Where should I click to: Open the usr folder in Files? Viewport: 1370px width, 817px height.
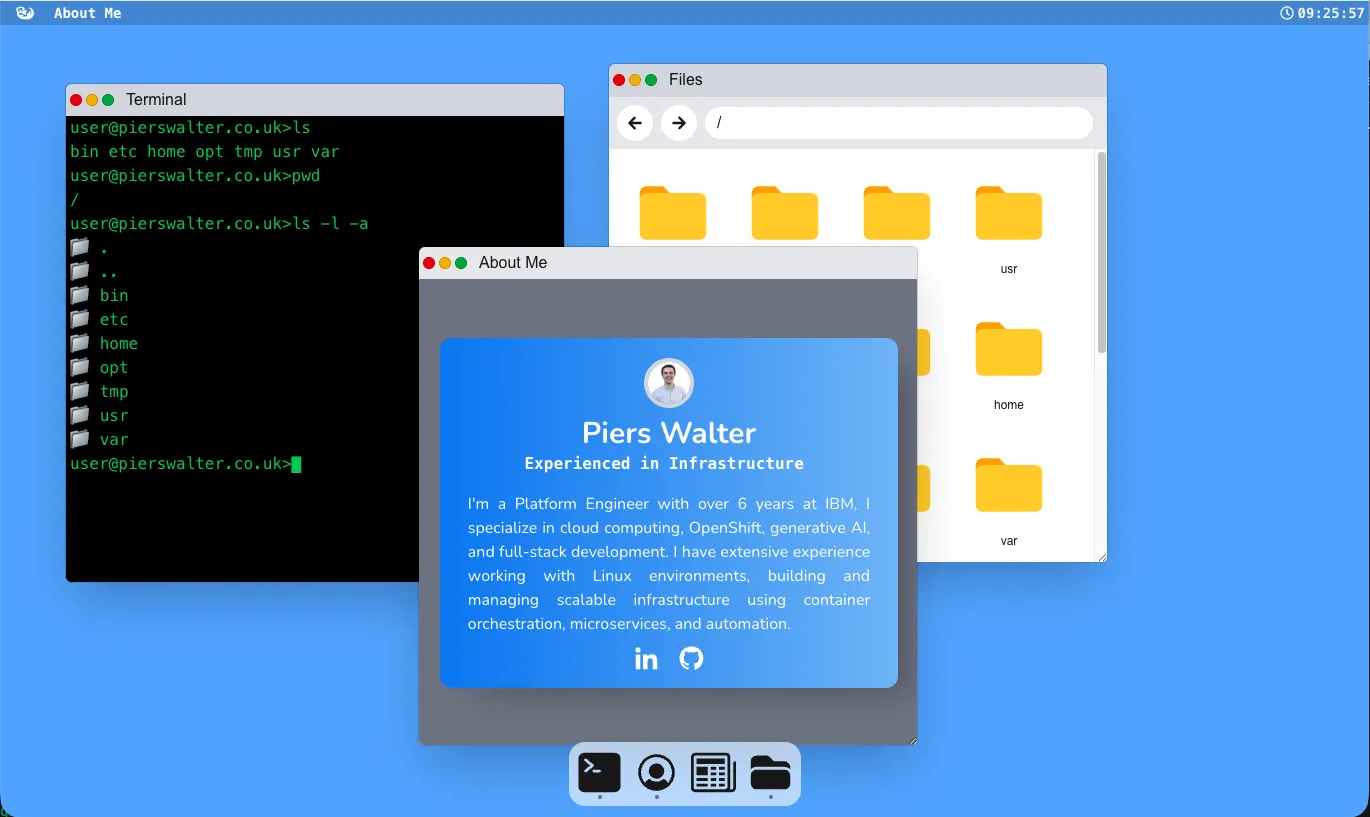(x=1008, y=212)
